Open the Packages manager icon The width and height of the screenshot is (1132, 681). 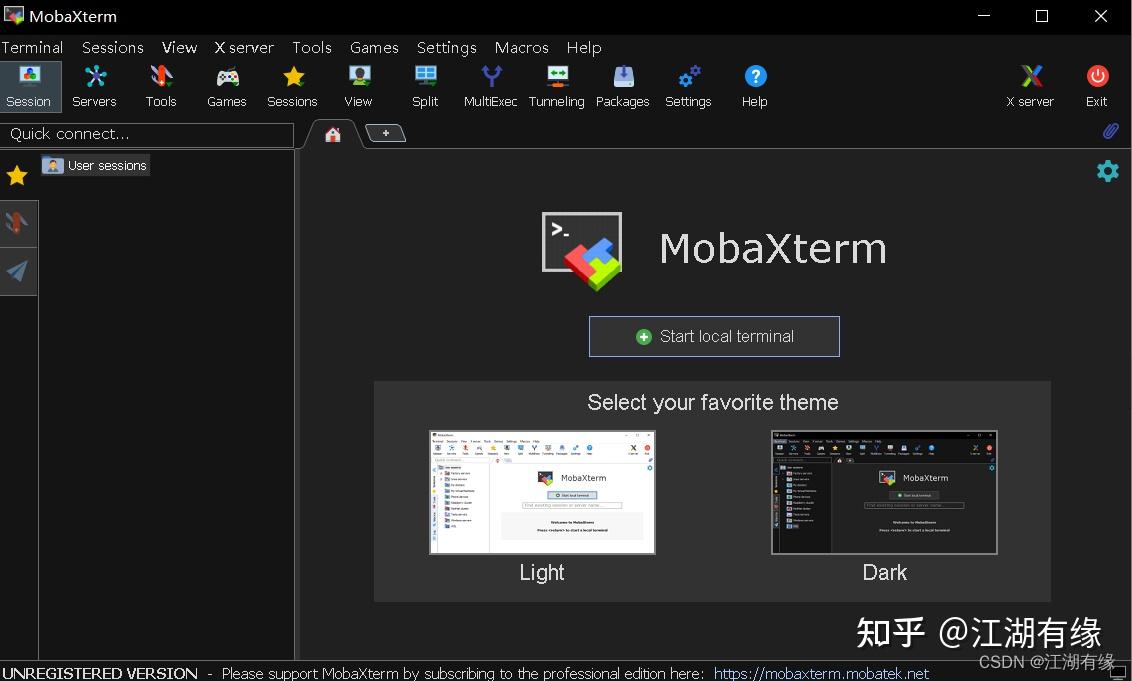(622, 86)
